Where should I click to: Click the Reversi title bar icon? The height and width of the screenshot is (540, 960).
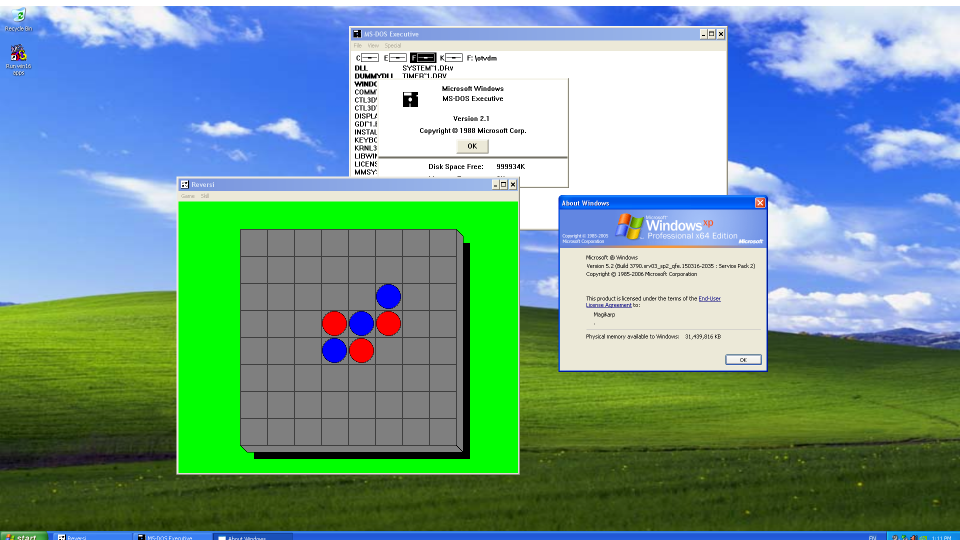[x=184, y=184]
